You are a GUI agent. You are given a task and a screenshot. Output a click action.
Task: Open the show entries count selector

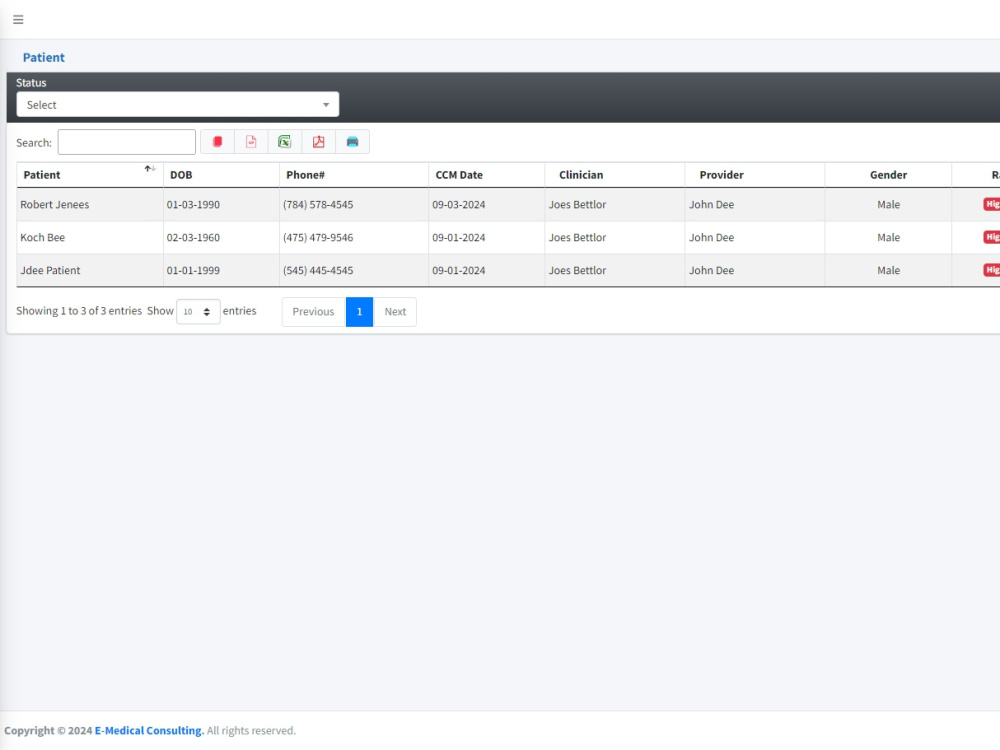click(x=198, y=311)
